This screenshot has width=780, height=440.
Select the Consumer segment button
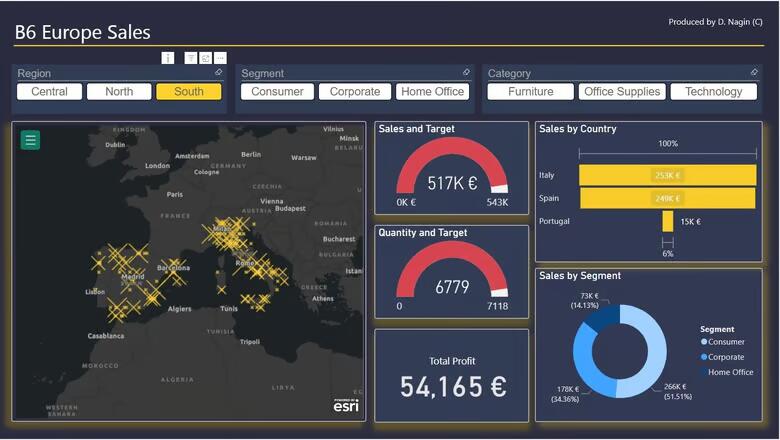click(277, 92)
